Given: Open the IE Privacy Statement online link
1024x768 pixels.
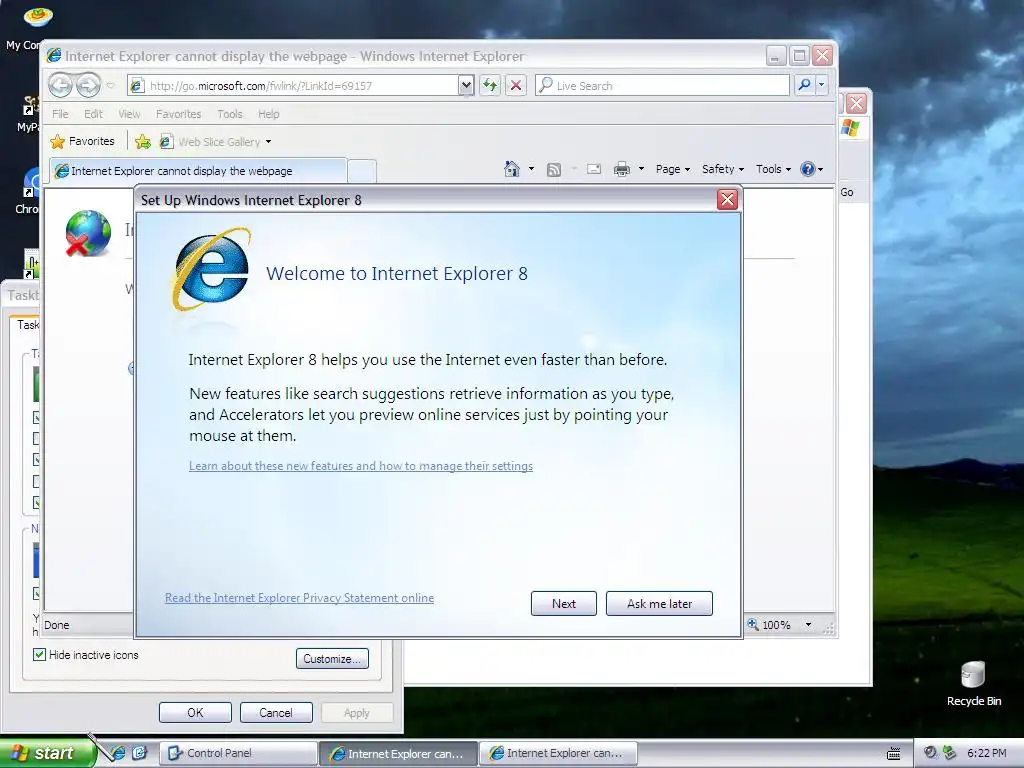Looking at the screenshot, I should 299,598.
